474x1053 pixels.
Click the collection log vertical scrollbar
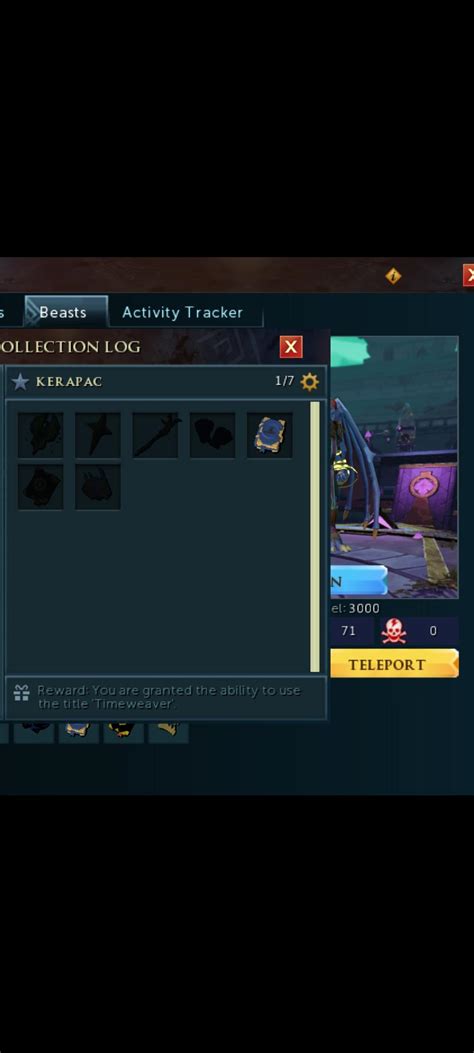click(315, 537)
